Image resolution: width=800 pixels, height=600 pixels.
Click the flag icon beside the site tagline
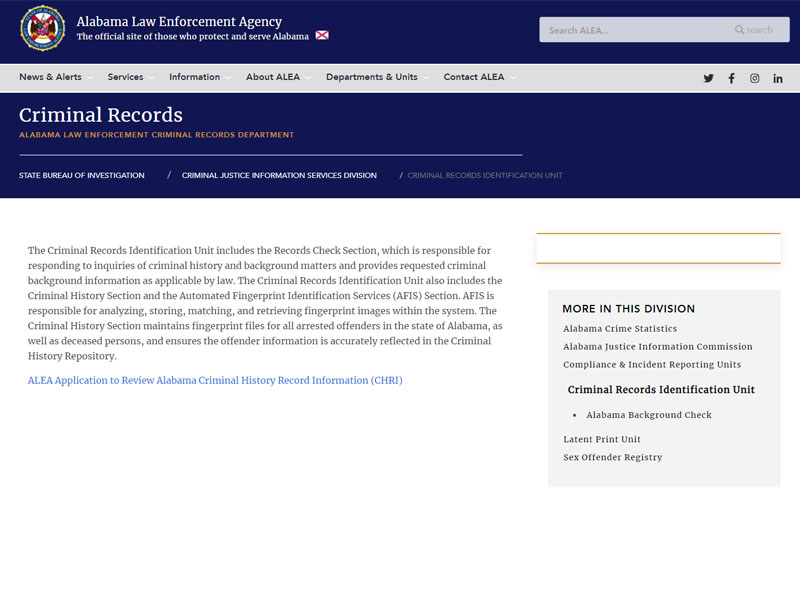(x=320, y=36)
